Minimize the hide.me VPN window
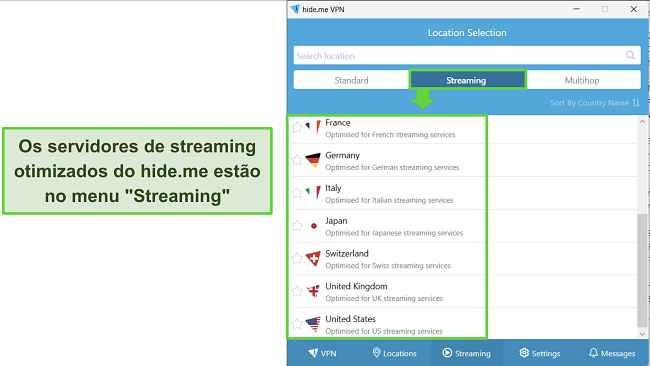650x366 pixels. click(x=576, y=9)
